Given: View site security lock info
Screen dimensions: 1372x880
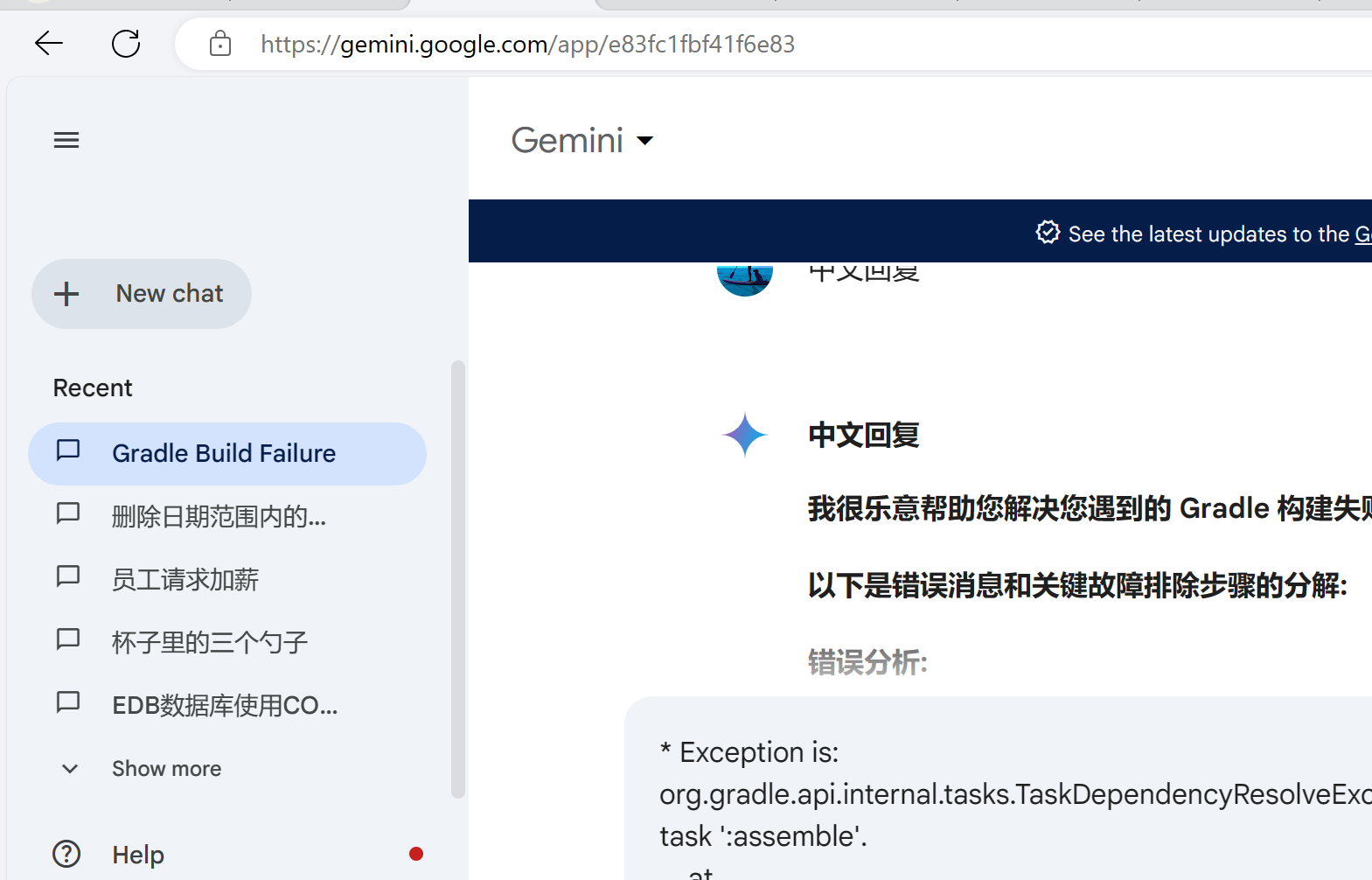Looking at the screenshot, I should [x=220, y=43].
